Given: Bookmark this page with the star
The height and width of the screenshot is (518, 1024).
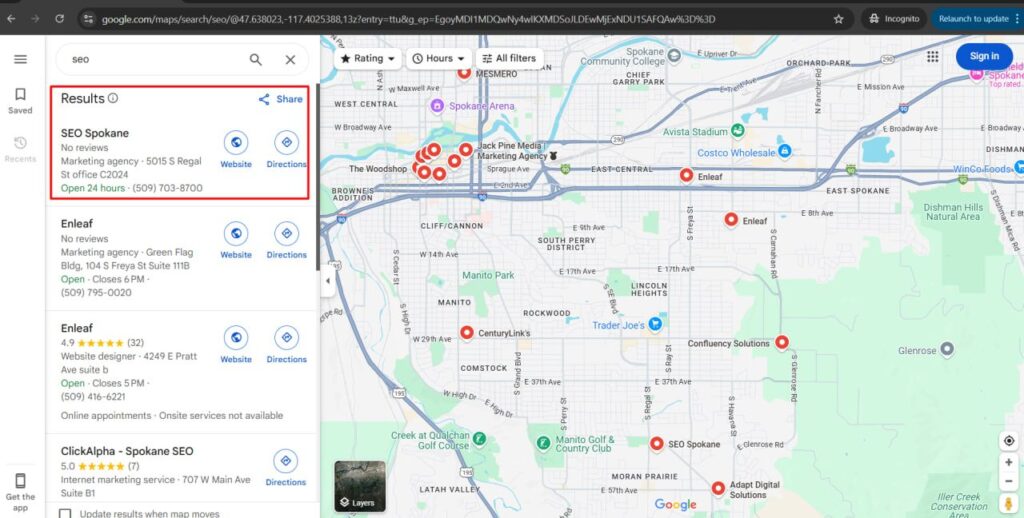Looking at the screenshot, I should click(x=838, y=19).
